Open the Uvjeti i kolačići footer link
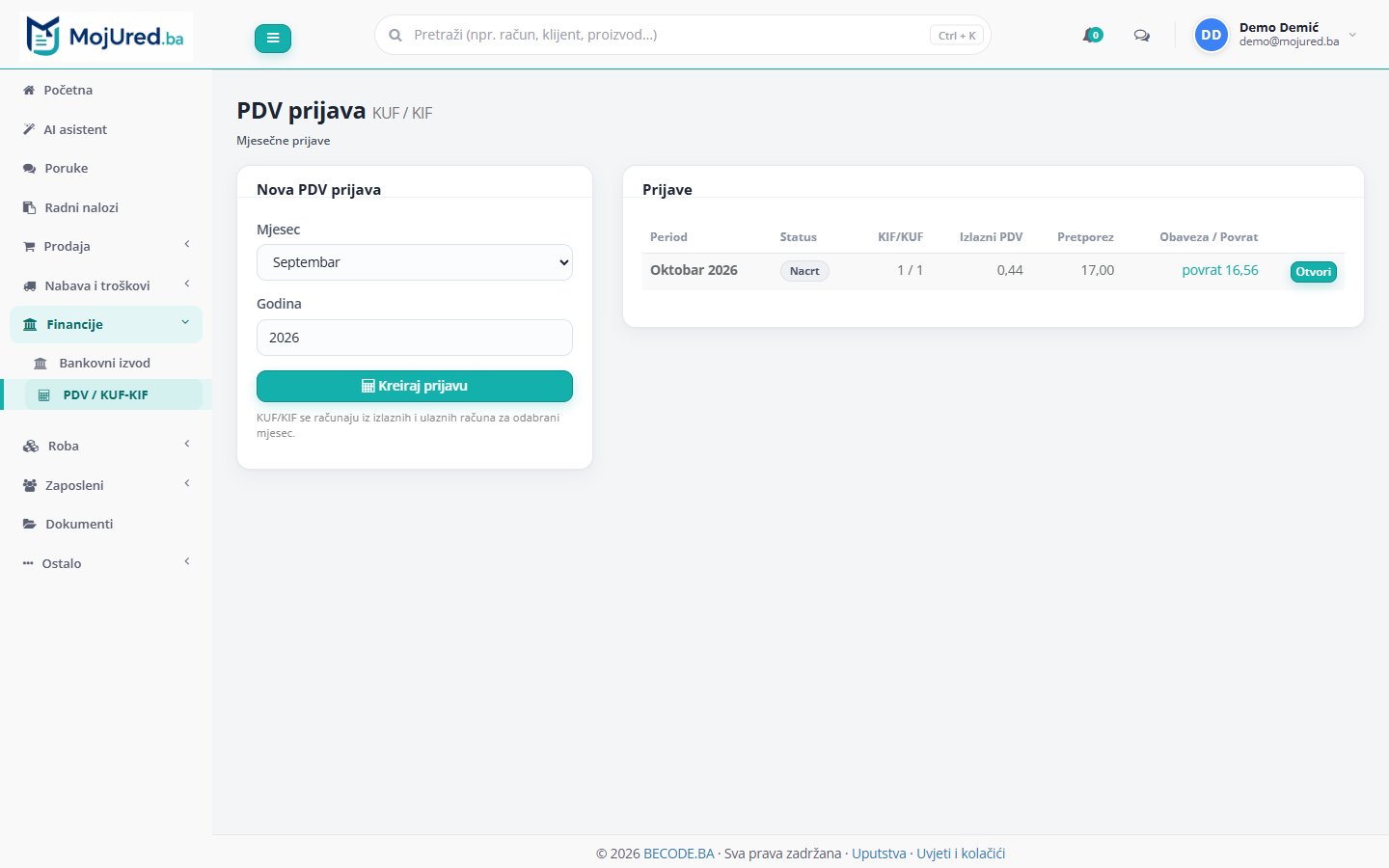 [961, 854]
